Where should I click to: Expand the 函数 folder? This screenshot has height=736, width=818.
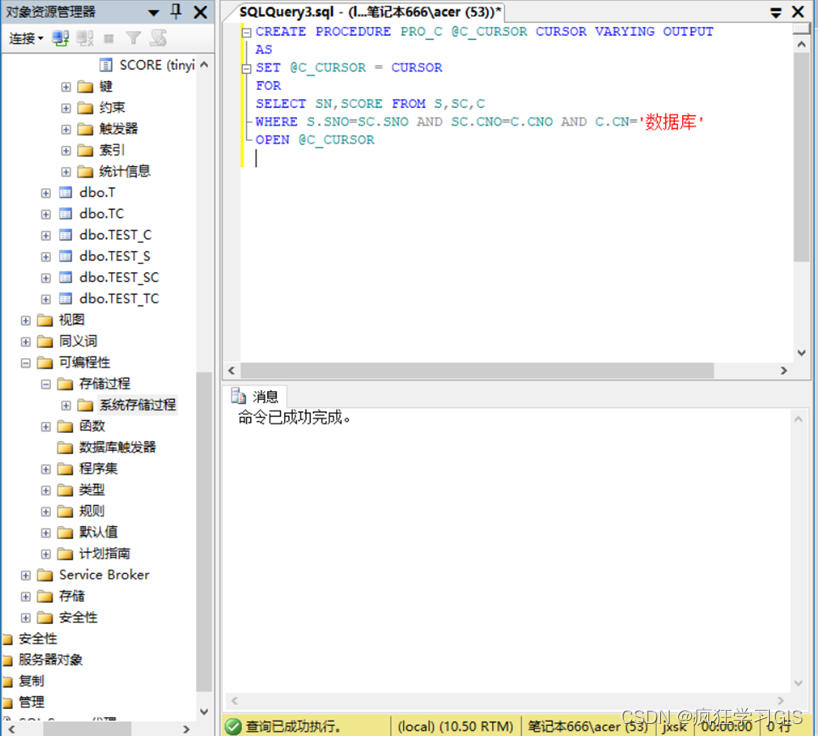coord(46,427)
